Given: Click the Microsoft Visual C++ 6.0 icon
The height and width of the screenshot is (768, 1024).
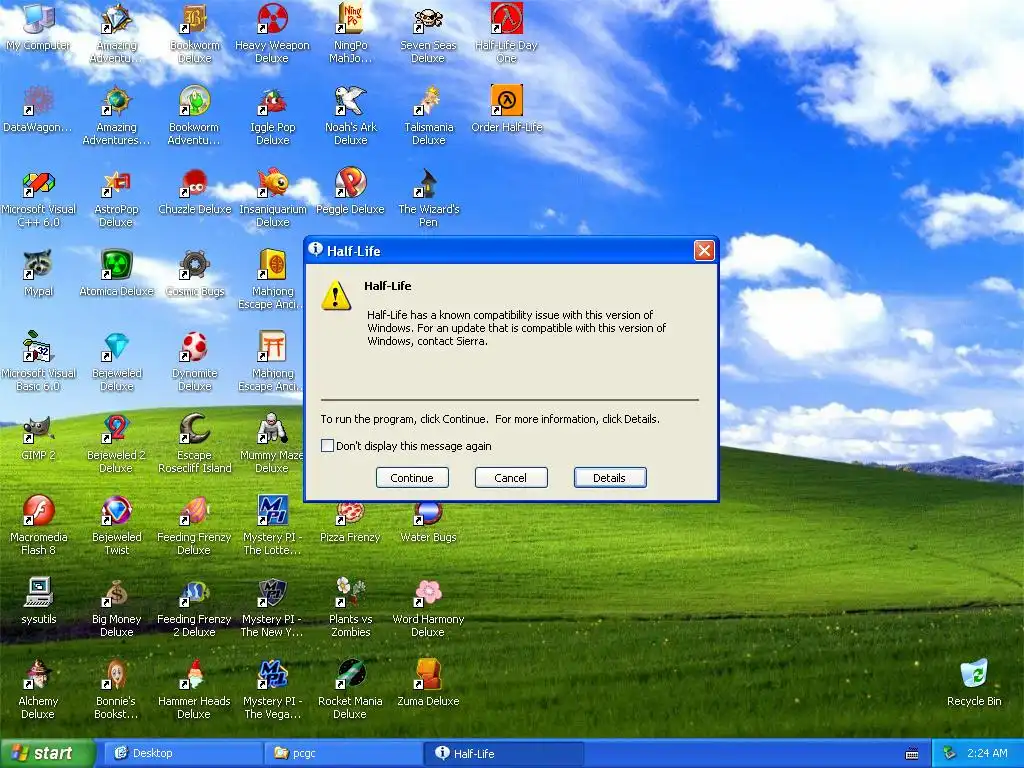Looking at the screenshot, I should click(39, 197).
